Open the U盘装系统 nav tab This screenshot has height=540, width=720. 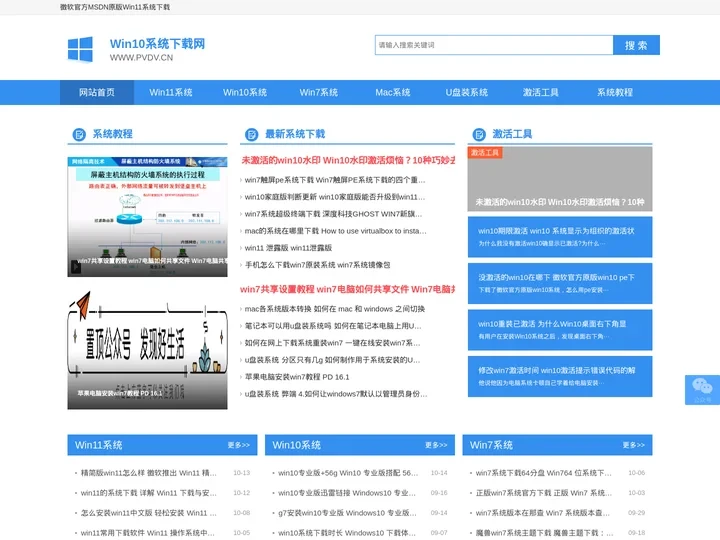pos(467,92)
